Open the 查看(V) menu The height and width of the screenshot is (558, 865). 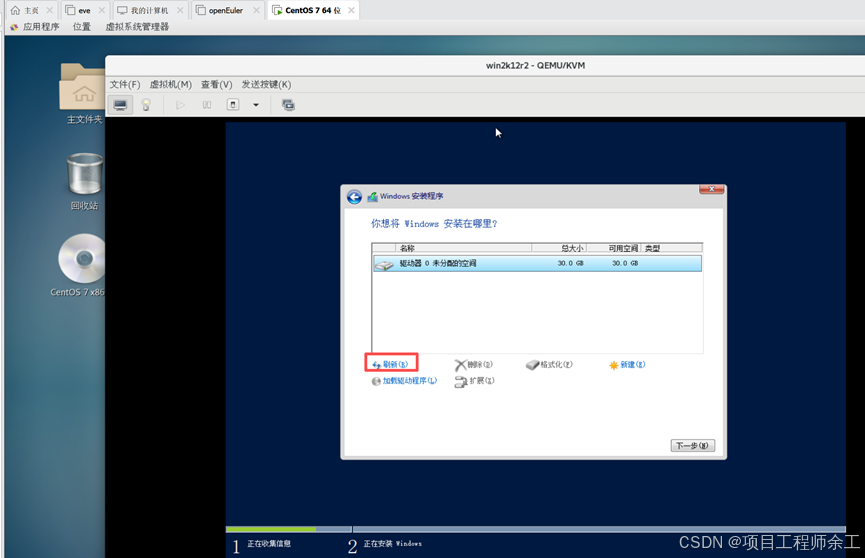coord(216,84)
